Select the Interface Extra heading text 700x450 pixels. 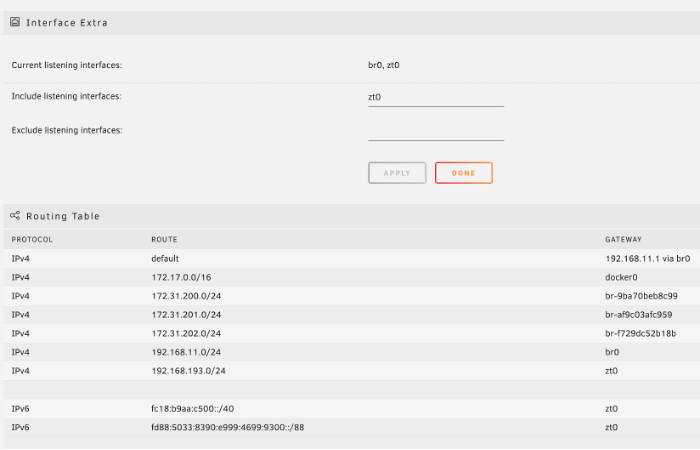tap(67, 23)
